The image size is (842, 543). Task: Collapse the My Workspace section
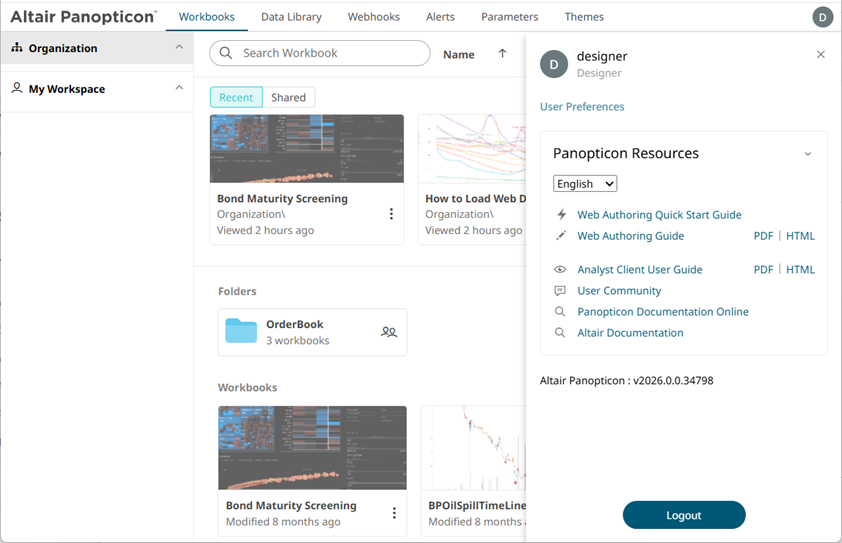179,88
